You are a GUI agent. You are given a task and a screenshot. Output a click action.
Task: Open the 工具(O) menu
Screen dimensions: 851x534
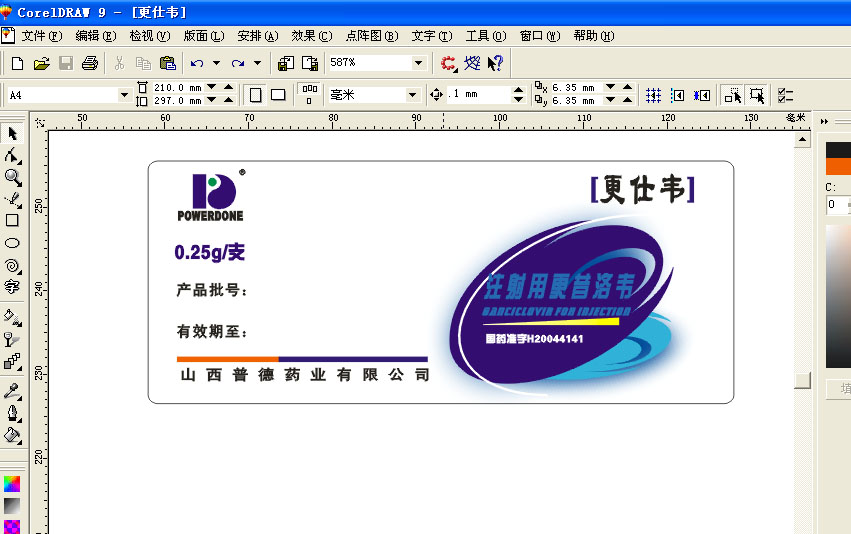(x=486, y=36)
